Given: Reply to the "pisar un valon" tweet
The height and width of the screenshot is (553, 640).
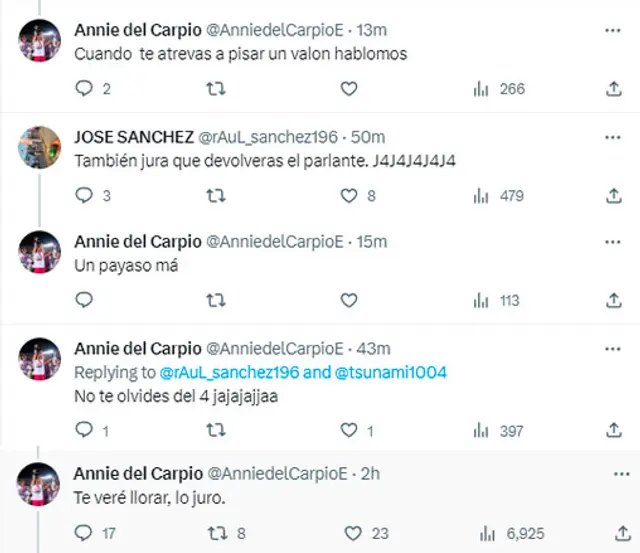Looking at the screenshot, I should (85, 89).
